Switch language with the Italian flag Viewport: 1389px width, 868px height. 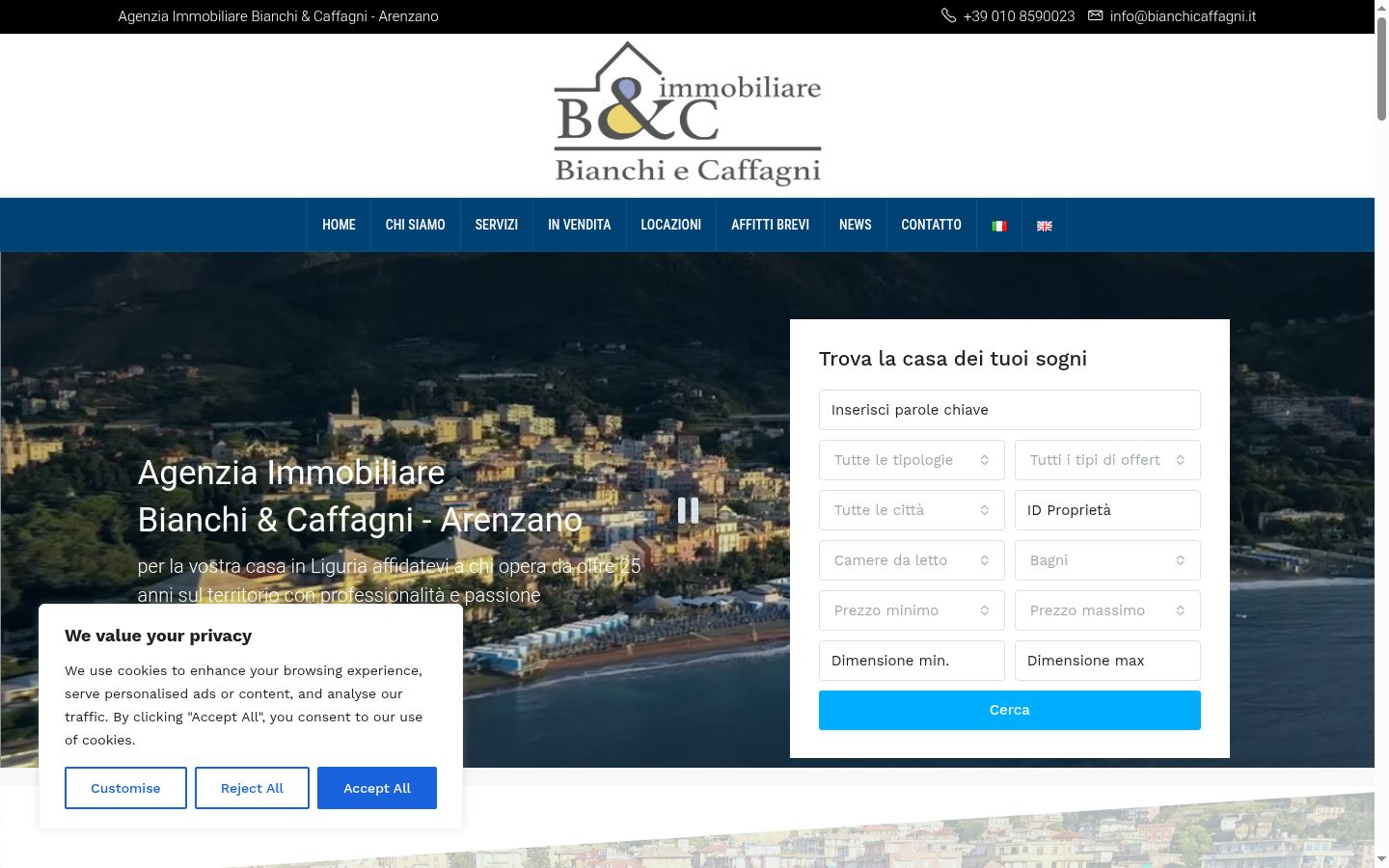(x=999, y=226)
